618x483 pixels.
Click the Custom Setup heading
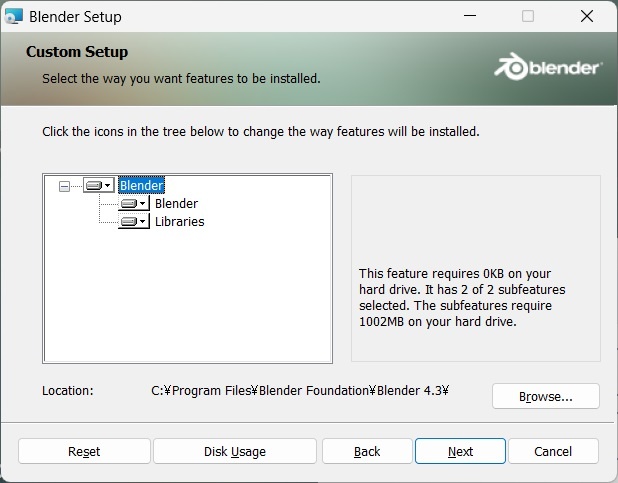click(x=77, y=52)
